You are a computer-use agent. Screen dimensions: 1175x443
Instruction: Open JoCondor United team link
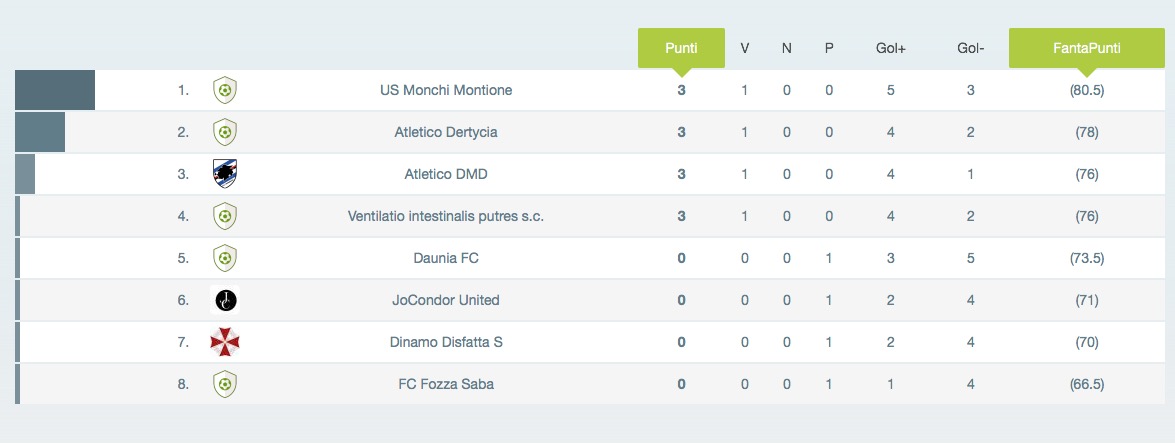point(446,300)
